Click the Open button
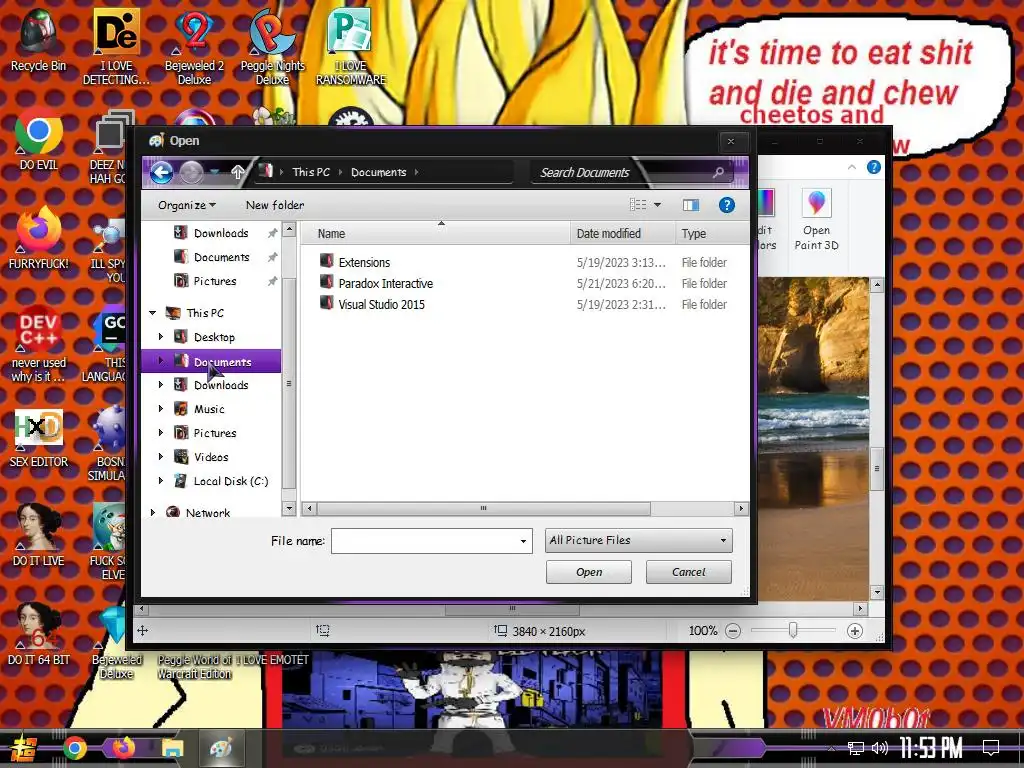Viewport: 1024px width, 768px height. [x=589, y=572]
